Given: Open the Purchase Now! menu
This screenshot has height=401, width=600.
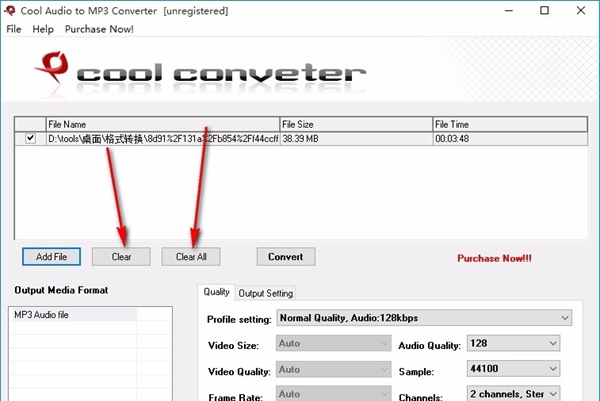Looking at the screenshot, I should pos(99,29).
